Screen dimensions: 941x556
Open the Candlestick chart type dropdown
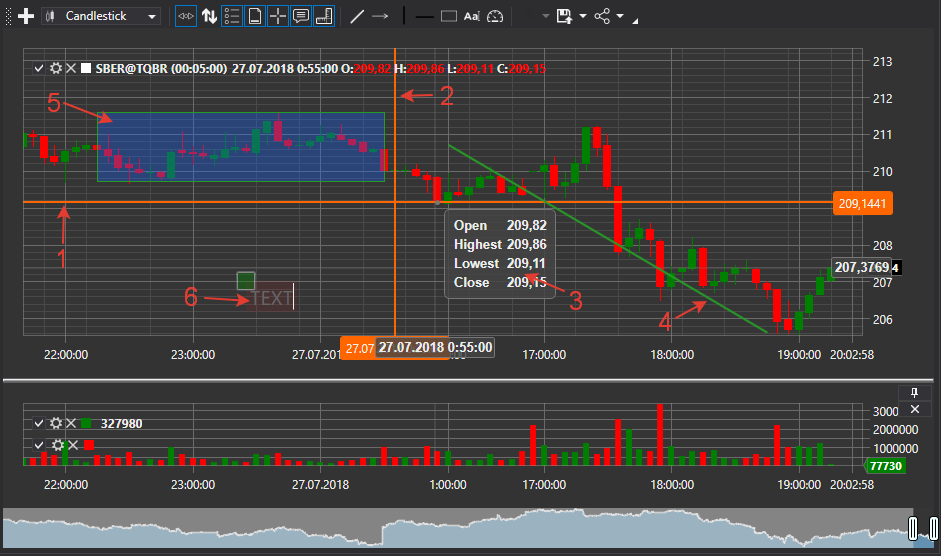click(x=102, y=16)
